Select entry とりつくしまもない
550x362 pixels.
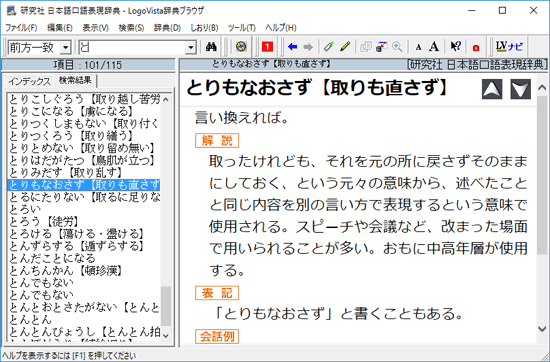pyautogui.click(x=84, y=124)
